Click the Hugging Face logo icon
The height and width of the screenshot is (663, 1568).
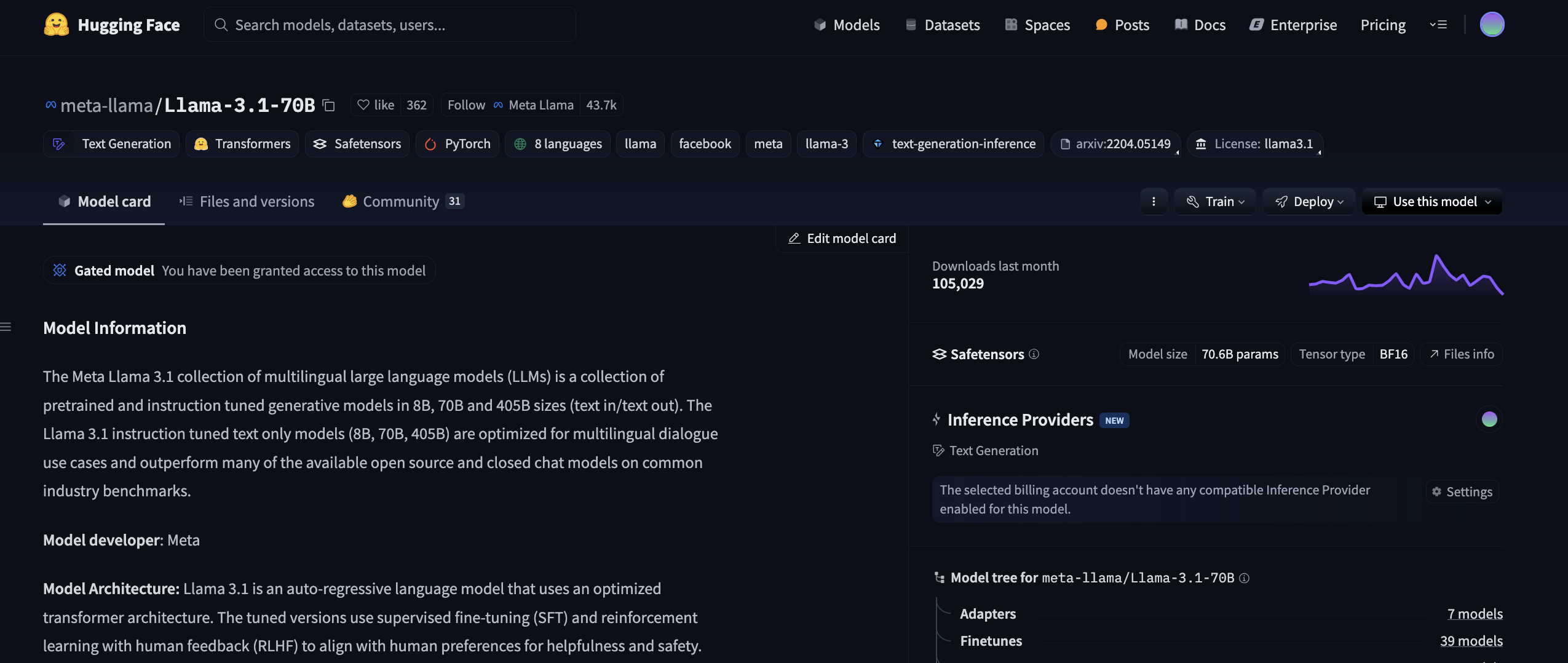56,25
